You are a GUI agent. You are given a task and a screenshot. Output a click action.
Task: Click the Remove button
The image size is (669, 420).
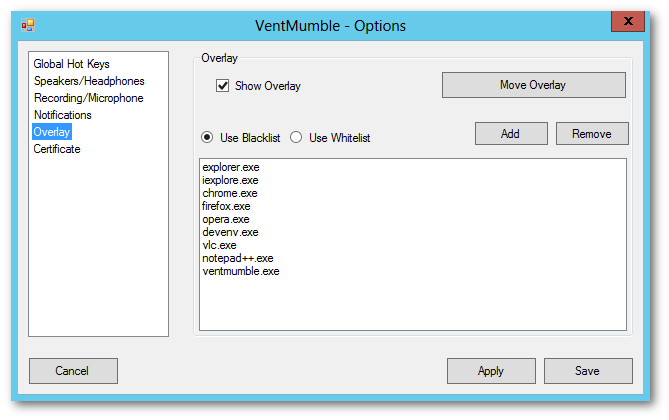592,134
